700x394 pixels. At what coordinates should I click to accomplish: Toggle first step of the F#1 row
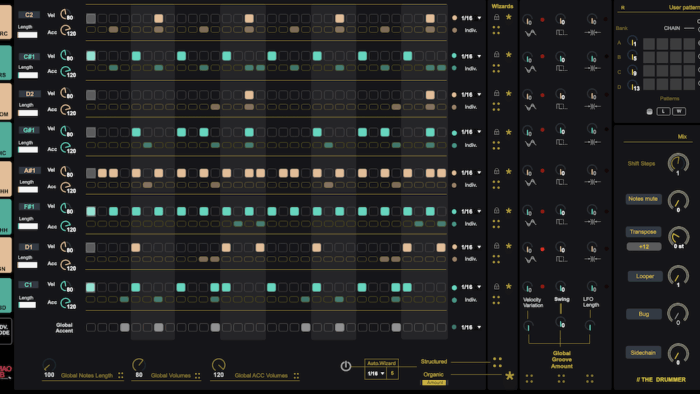point(91,211)
